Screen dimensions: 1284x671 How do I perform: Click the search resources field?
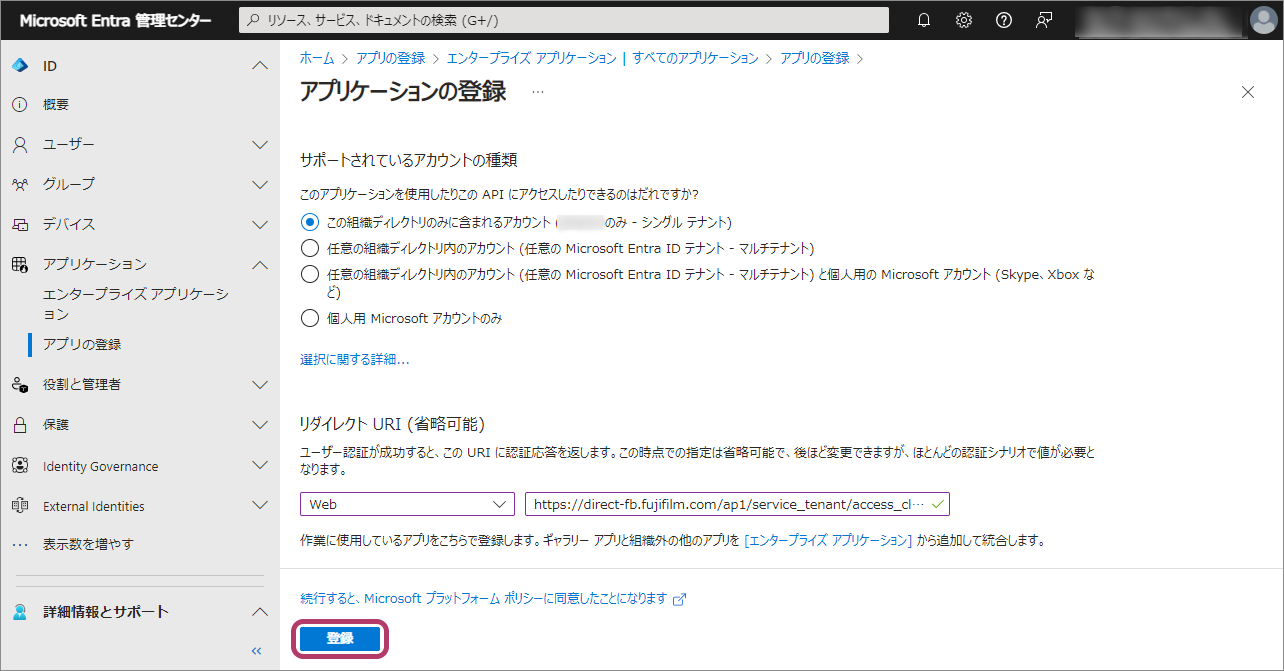click(x=564, y=20)
